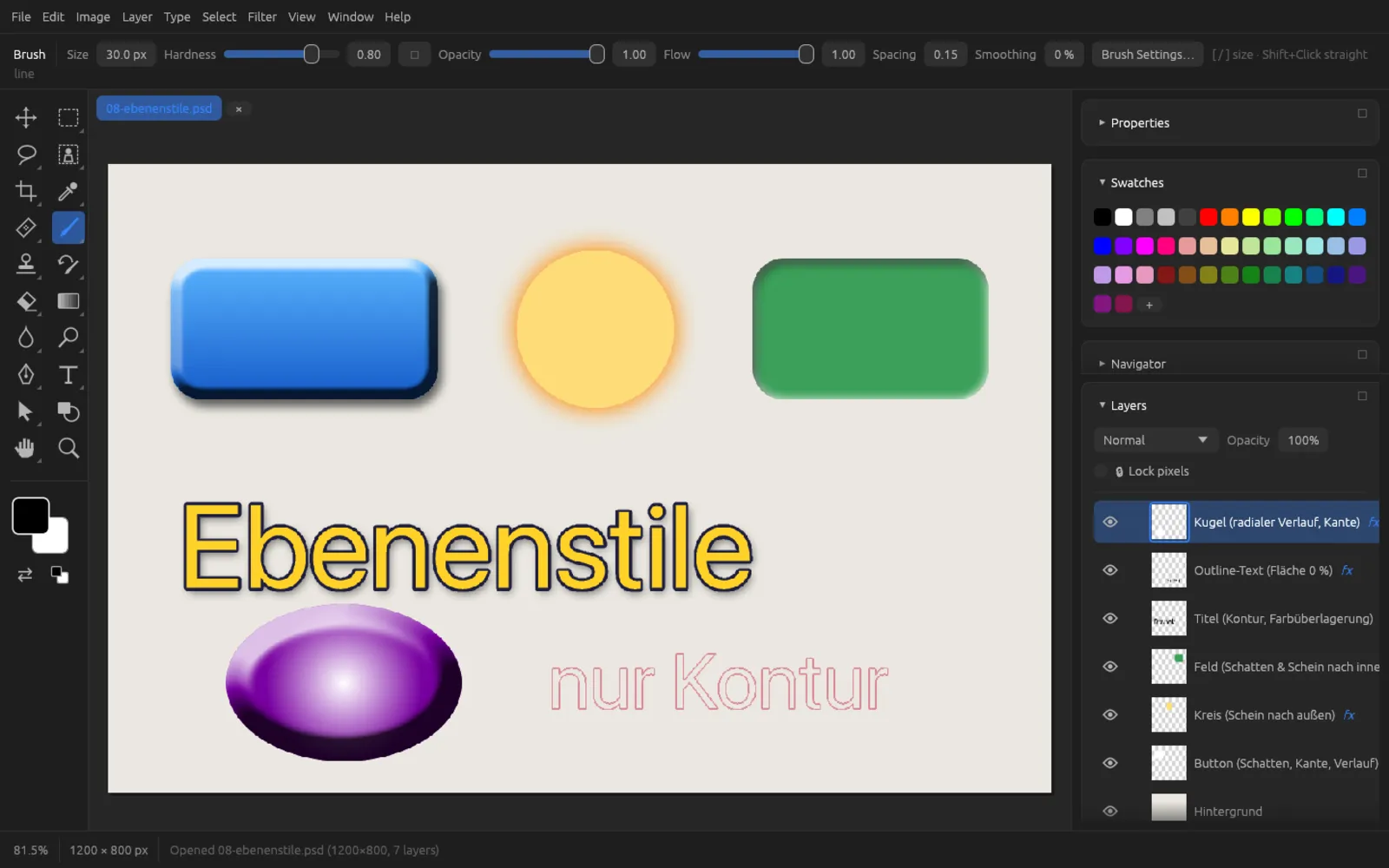Hide the Outline-Text layer
Image resolution: width=1389 pixels, height=868 pixels.
pyautogui.click(x=1109, y=570)
